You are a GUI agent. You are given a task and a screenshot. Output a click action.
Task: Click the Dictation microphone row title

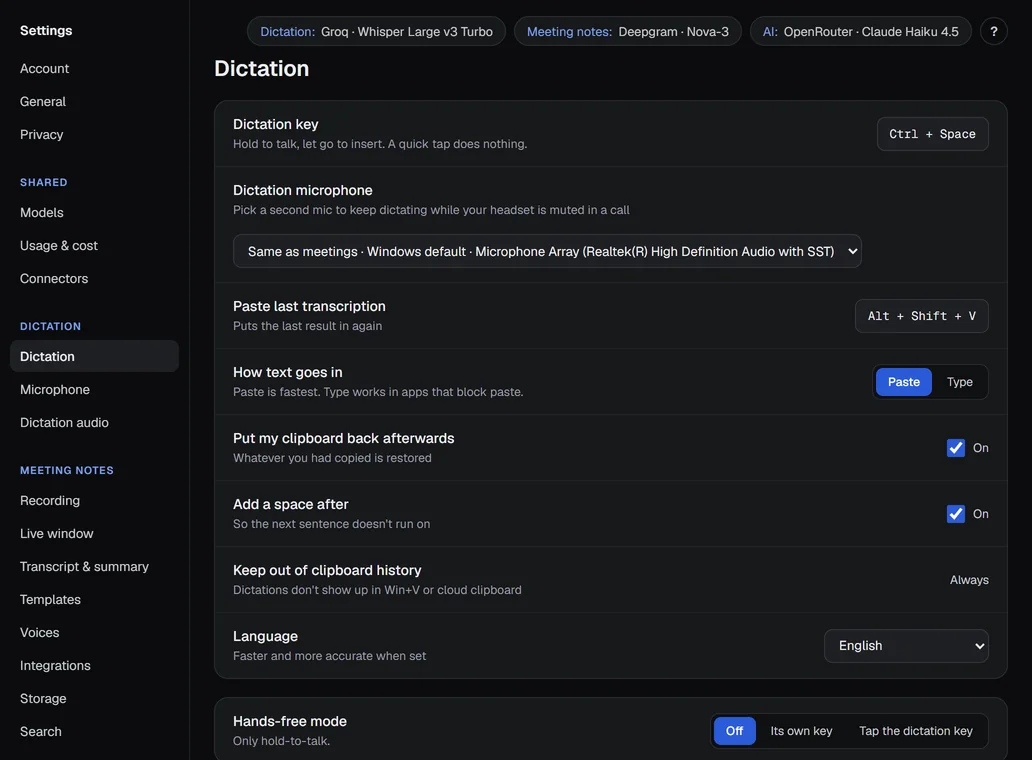pos(303,190)
